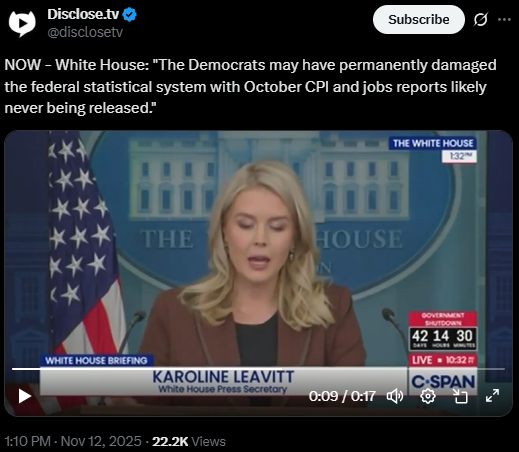The height and width of the screenshot is (452, 519).
Task: Expand the video to fullscreen
Action: pos(492,396)
